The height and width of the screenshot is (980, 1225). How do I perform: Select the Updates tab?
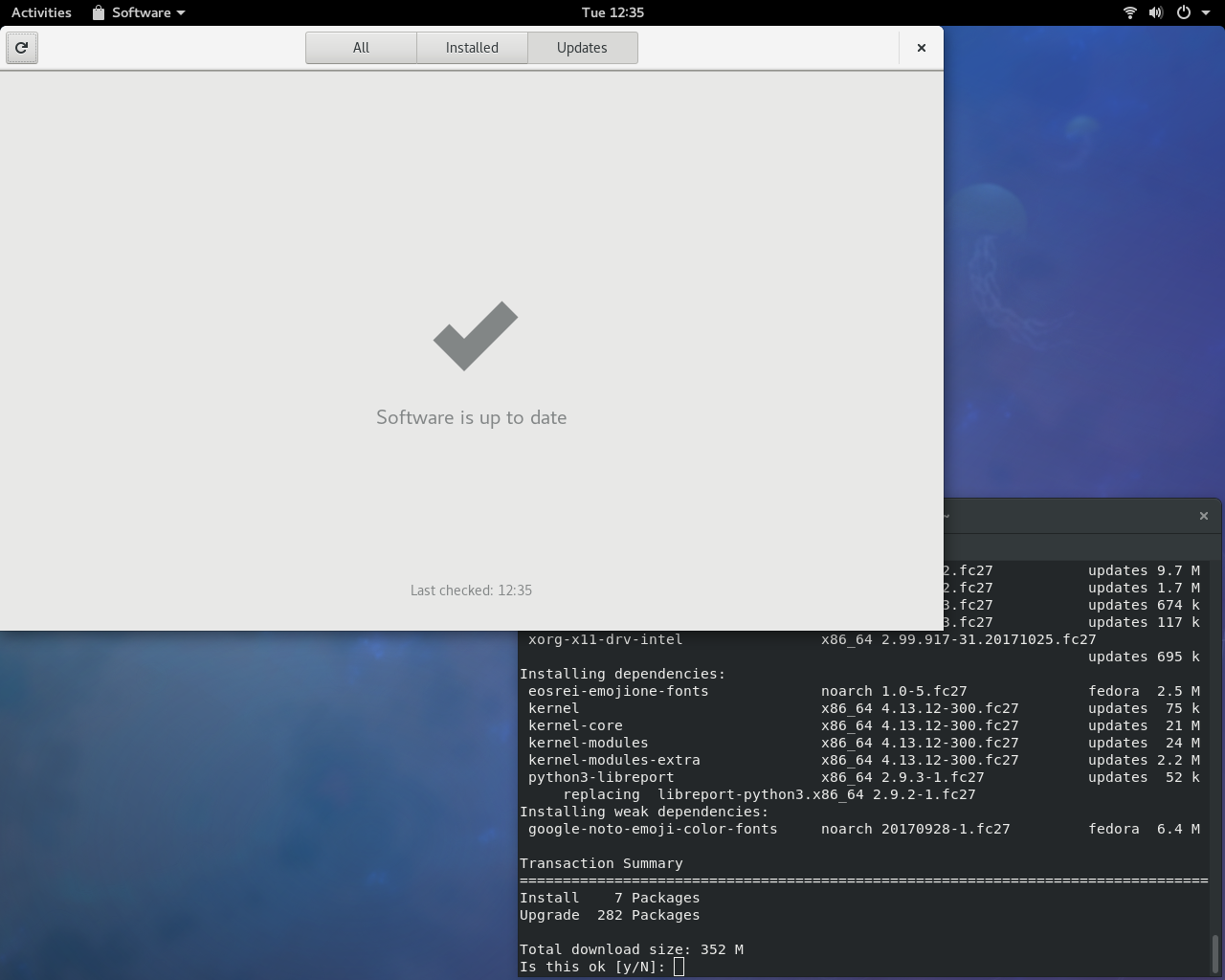(x=582, y=48)
